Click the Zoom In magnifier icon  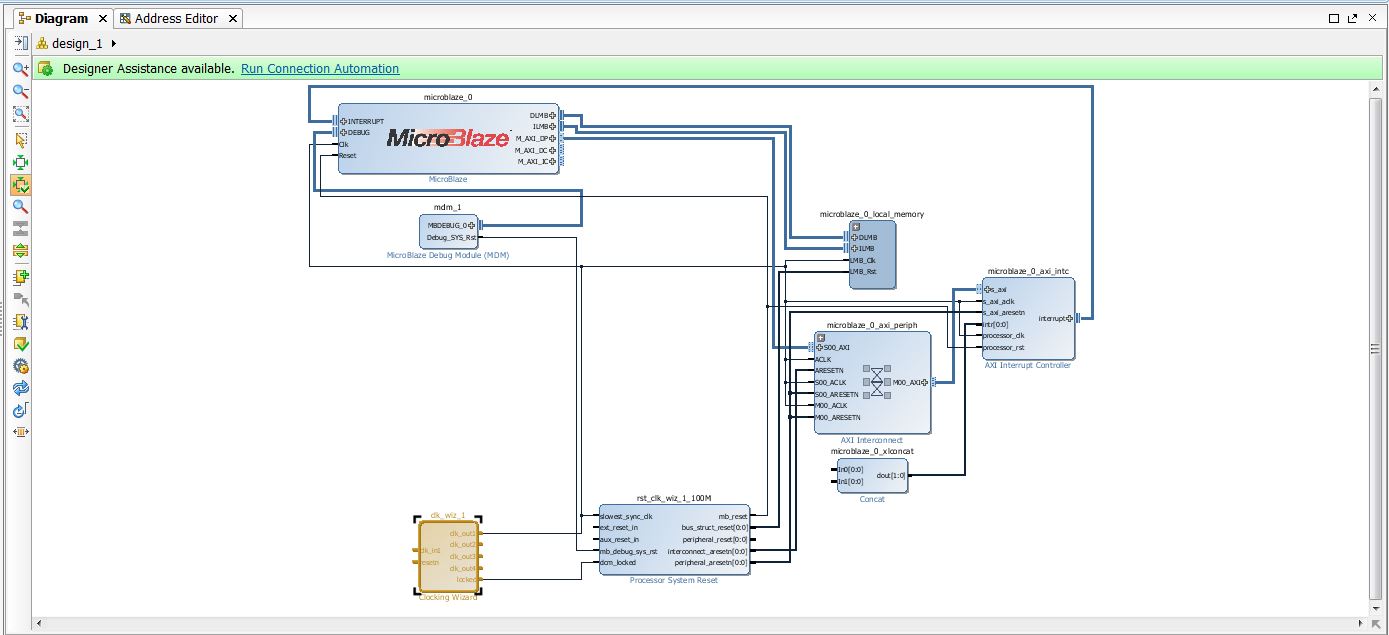tap(20, 69)
